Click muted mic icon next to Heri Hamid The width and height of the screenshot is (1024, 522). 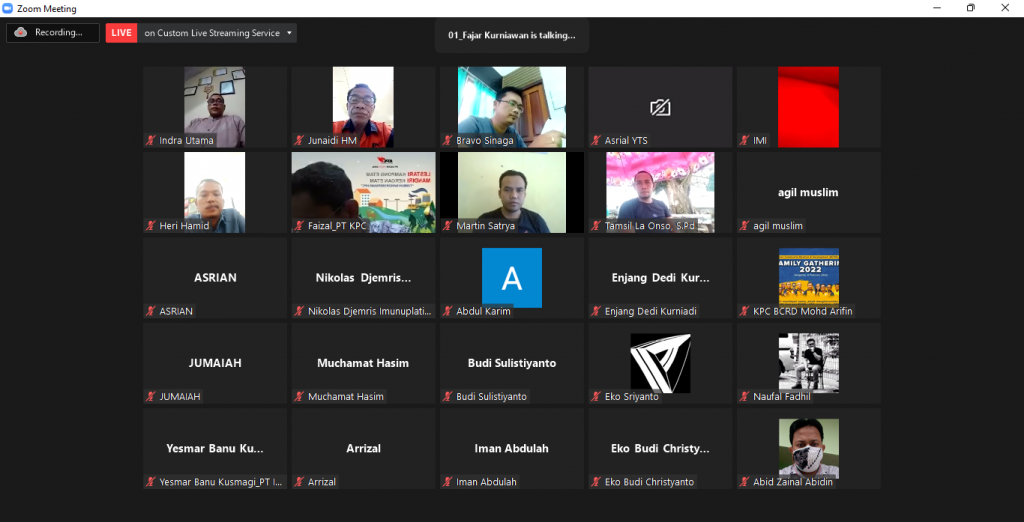[x=151, y=226]
